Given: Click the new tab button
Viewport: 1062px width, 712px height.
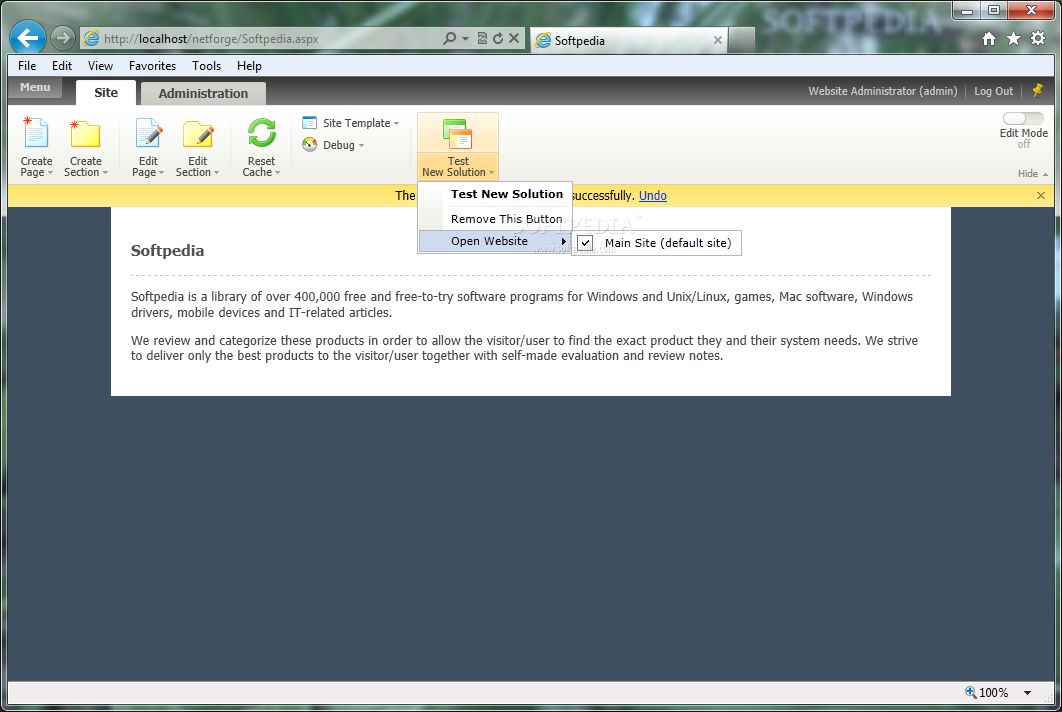Looking at the screenshot, I should 742,40.
